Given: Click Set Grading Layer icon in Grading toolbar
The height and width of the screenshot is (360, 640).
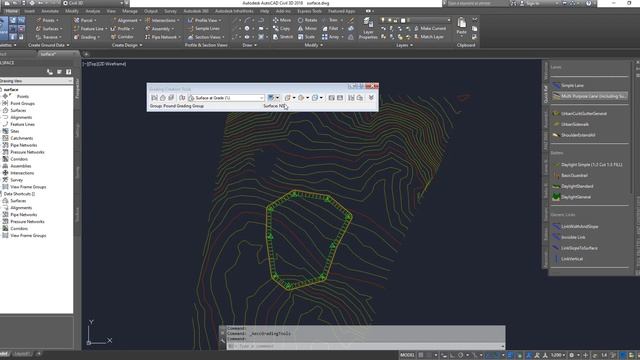Looking at the screenshot, I should (171, 98).
